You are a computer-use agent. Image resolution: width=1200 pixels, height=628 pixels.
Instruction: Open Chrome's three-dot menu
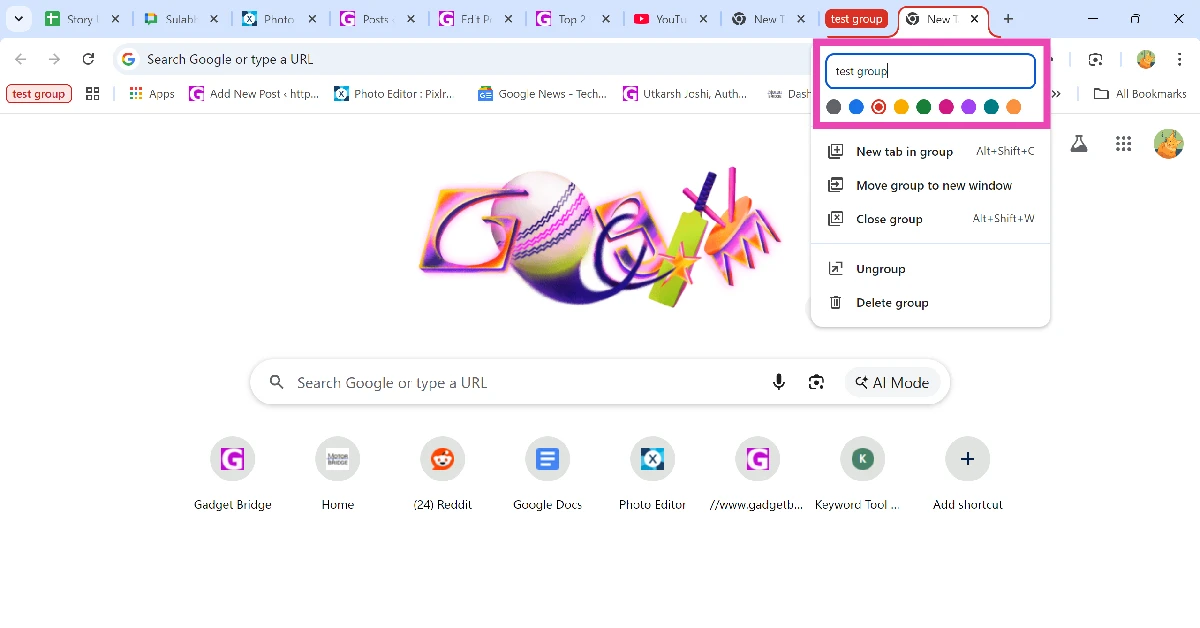[x=1180, y=59]
